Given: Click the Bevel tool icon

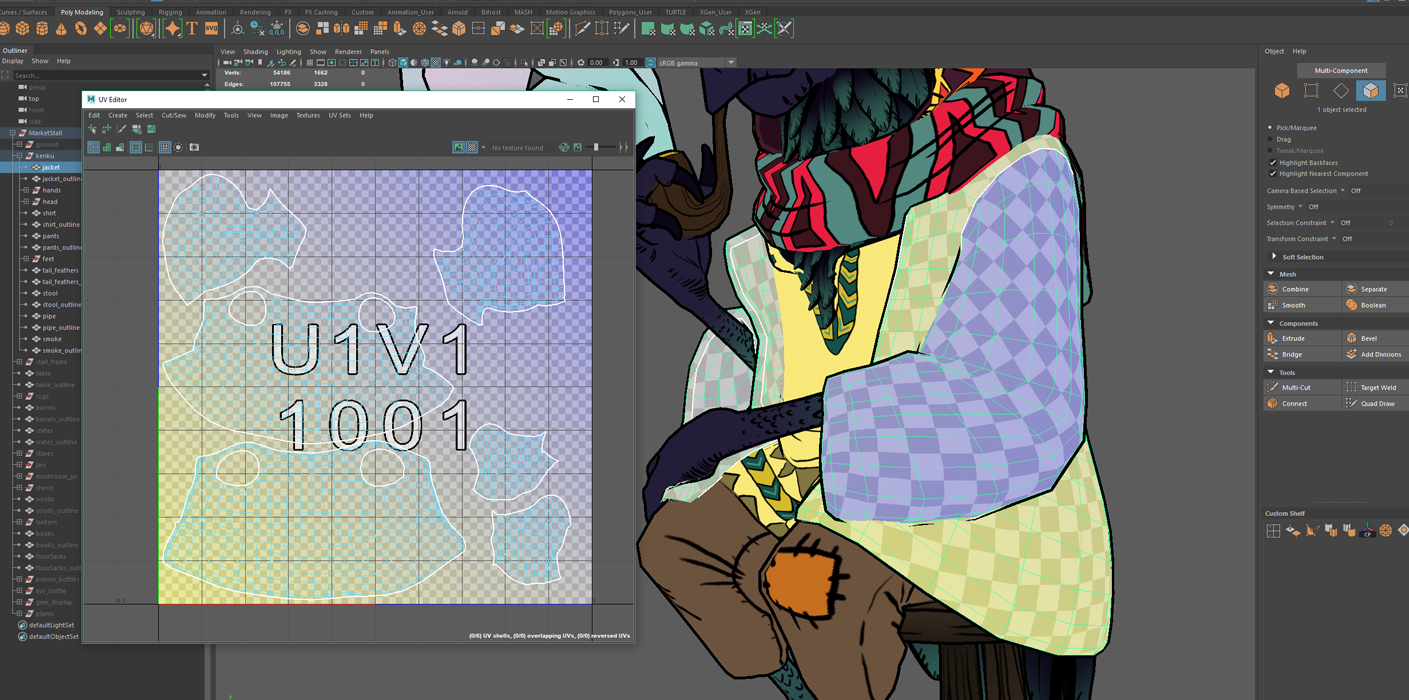Looking at the screenshot, I should click(x=1351, y=338).
